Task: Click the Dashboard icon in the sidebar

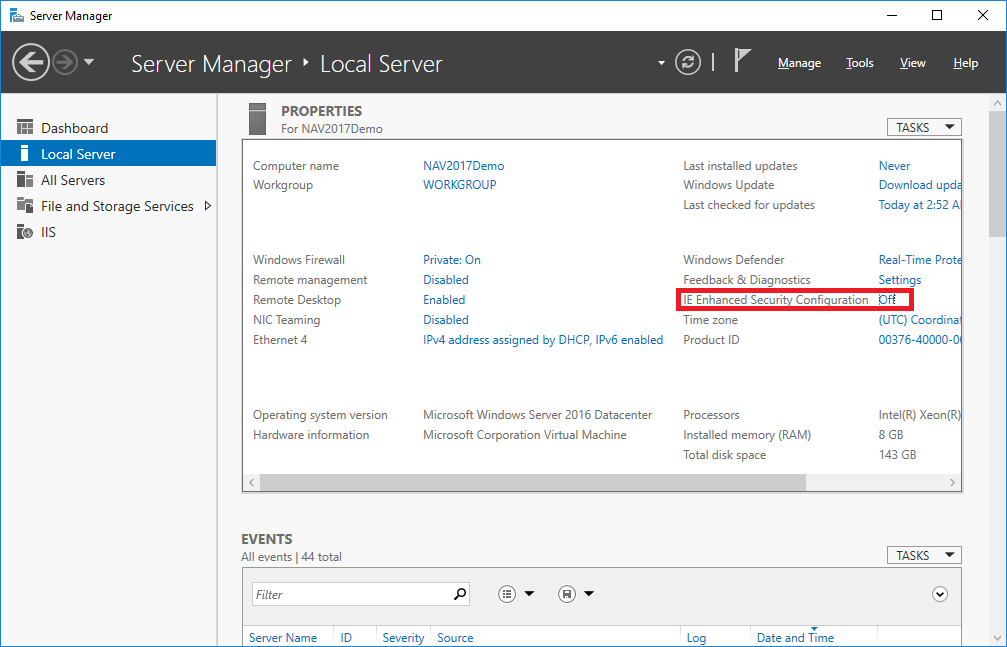Action: tap(25, 127)
